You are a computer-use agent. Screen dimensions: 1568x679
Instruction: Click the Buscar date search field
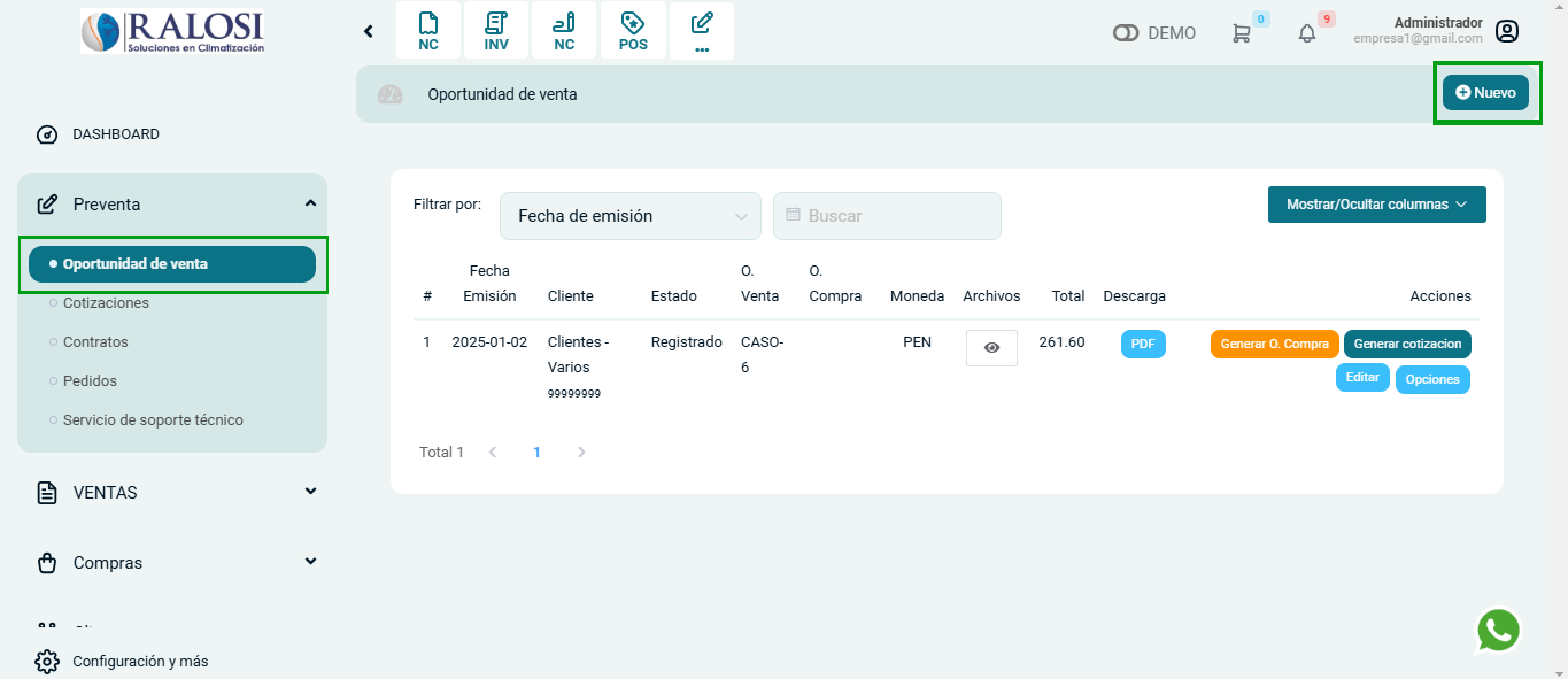886,216
